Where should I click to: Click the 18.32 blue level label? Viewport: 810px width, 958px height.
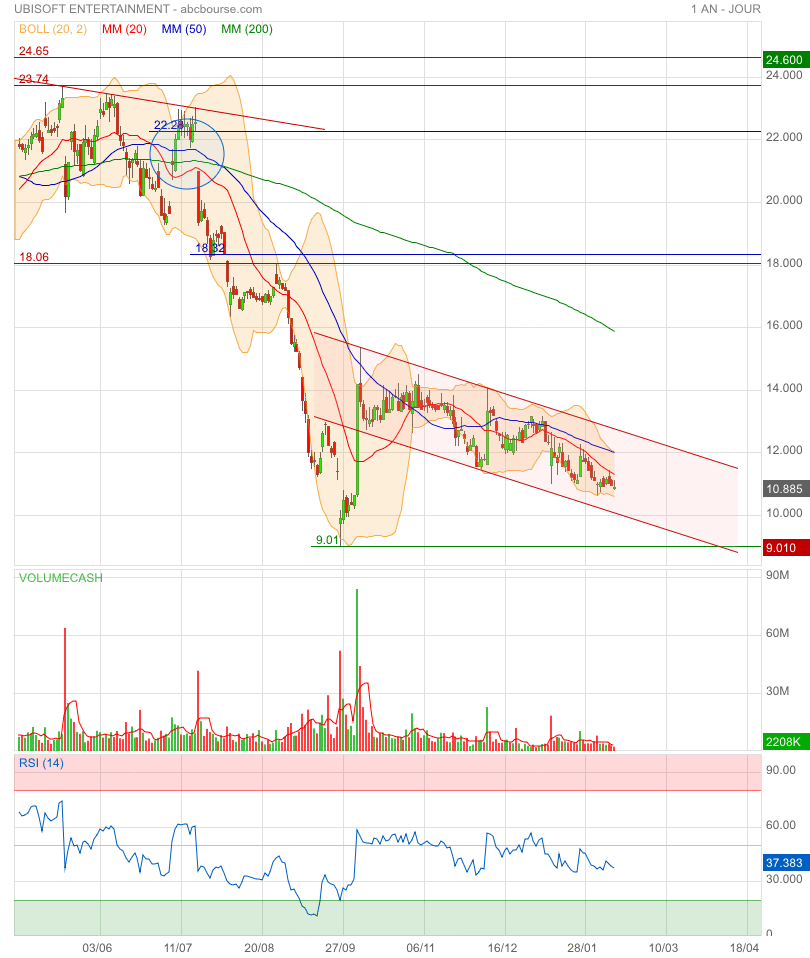click(x=210, y=248)
